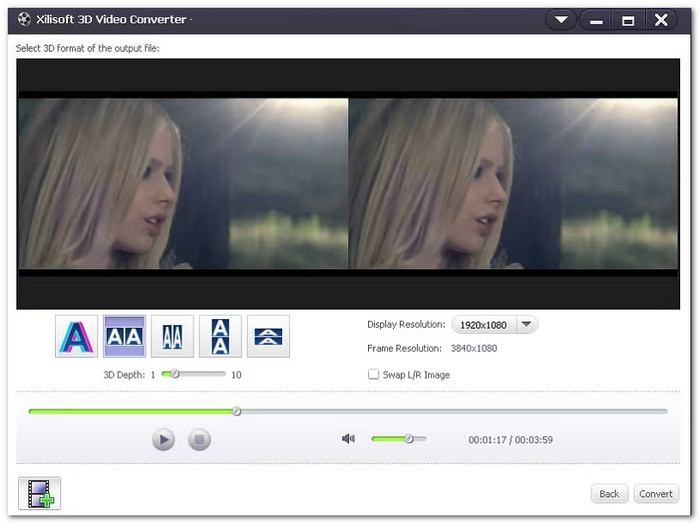Mute audio using the speaker icon
Image resolution: width=700 pixels, height=524 pixels.
[x=348, y=439]
